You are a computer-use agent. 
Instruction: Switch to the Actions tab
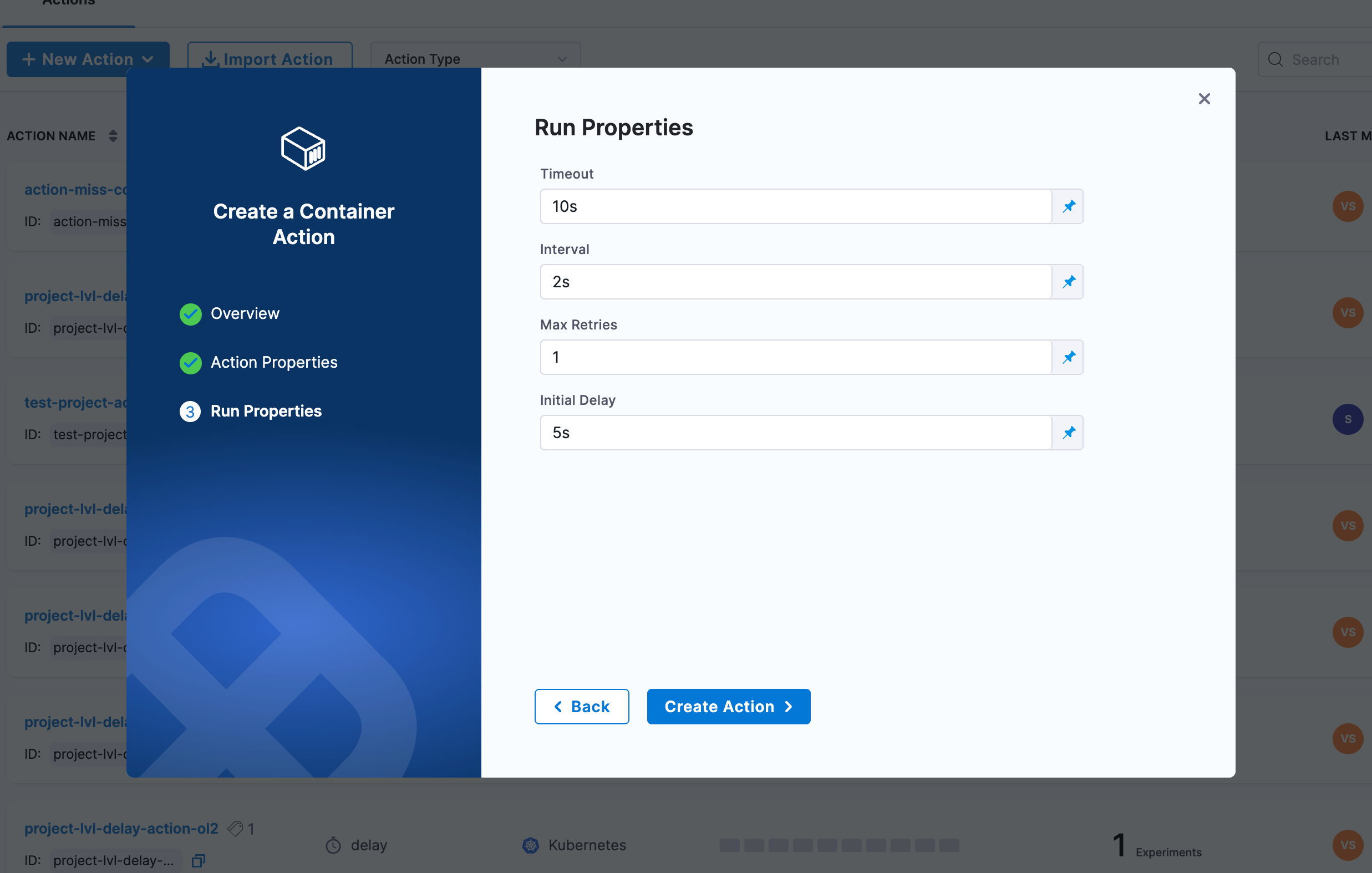coord(67,4)
